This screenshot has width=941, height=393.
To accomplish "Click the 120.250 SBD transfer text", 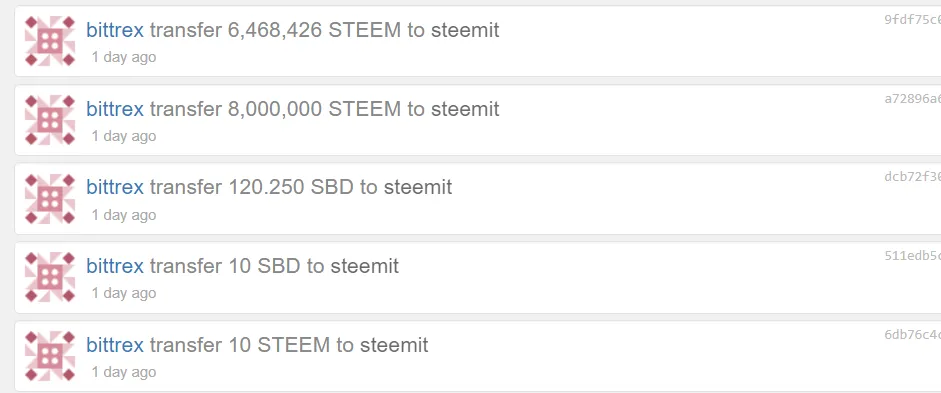I will [x=301, y=187].
